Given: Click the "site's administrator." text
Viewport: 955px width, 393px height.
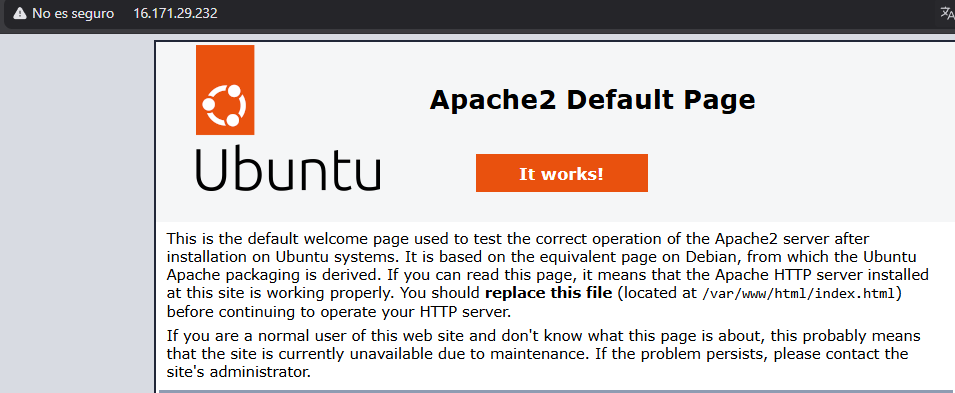Looking at the screenshot, I should (x=239, y=372).
